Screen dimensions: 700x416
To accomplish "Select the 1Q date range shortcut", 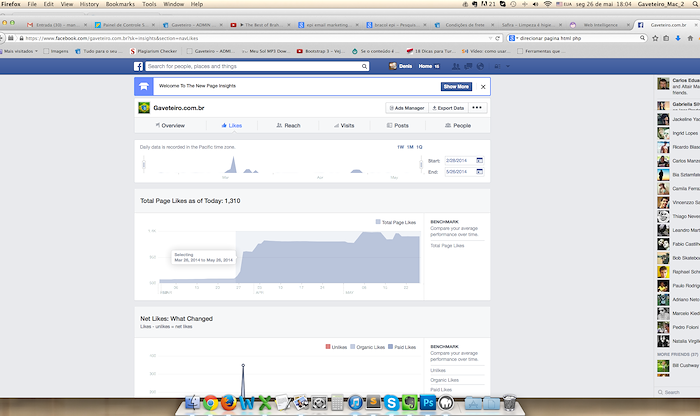I will pos(419,147).
